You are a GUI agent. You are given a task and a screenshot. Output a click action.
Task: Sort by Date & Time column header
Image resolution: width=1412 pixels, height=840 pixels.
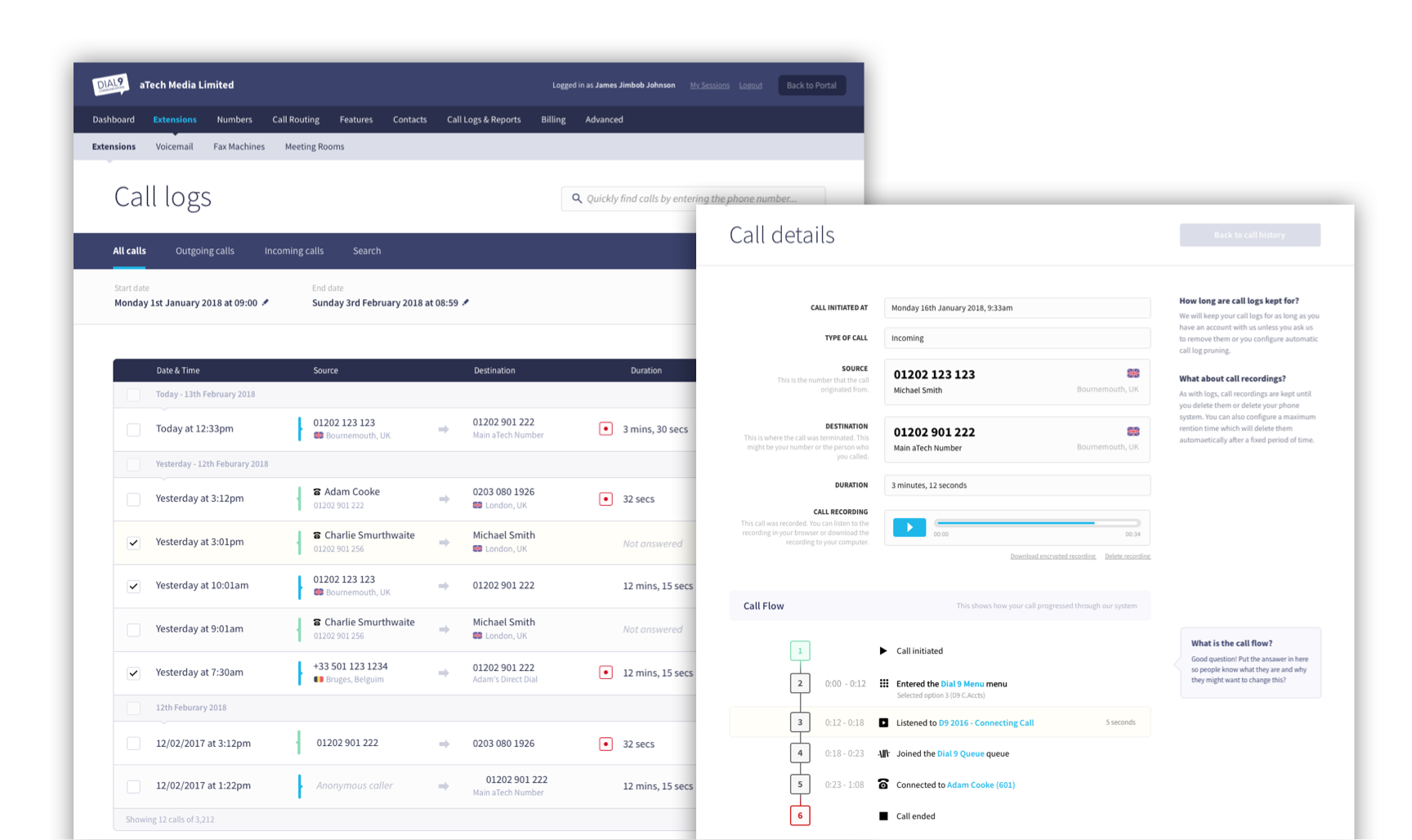178,370
